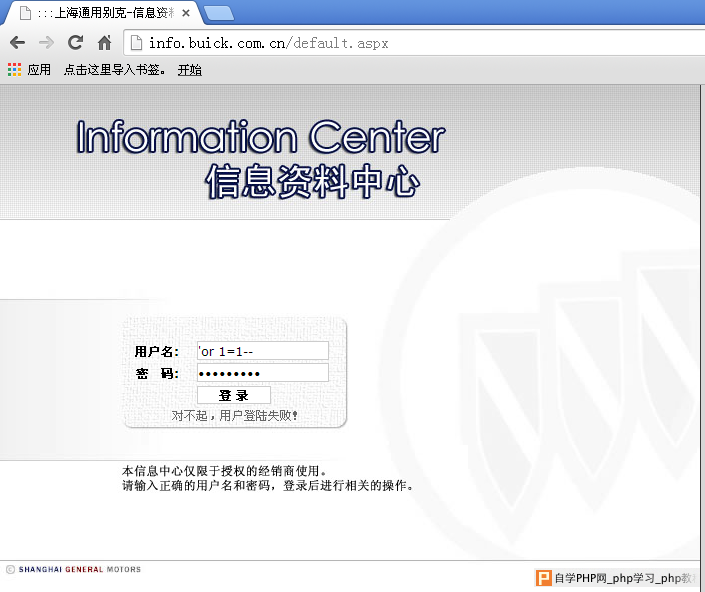The image size is (705, 592).
Task: Reload the page with the refresh icon
Action: 75,42
